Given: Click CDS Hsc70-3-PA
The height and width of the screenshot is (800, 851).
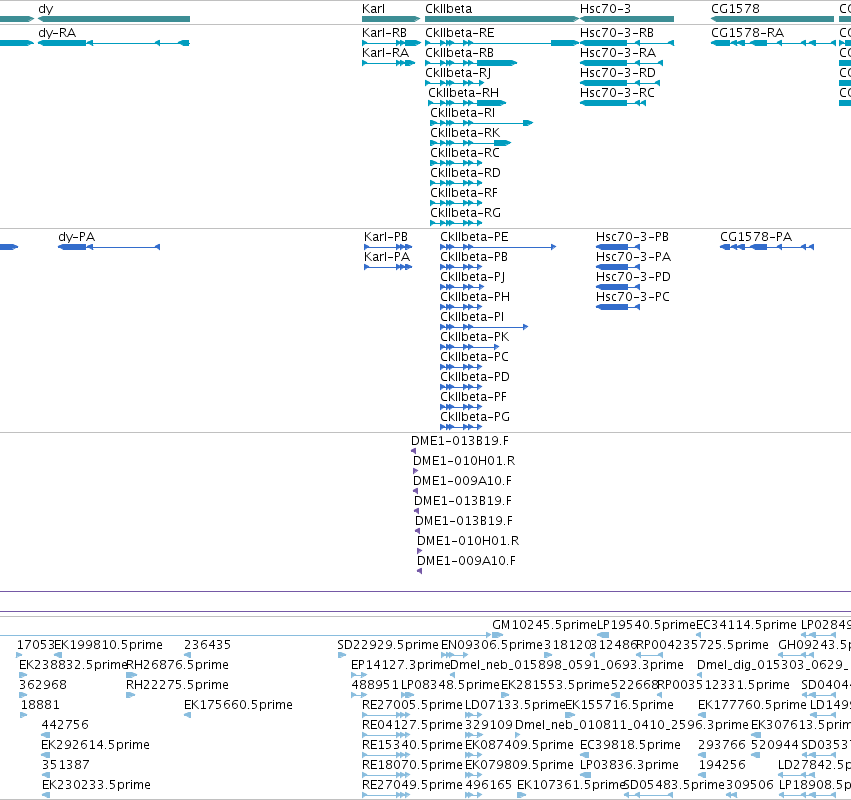Looking at the screenshot, I should [x=633, y=257].
